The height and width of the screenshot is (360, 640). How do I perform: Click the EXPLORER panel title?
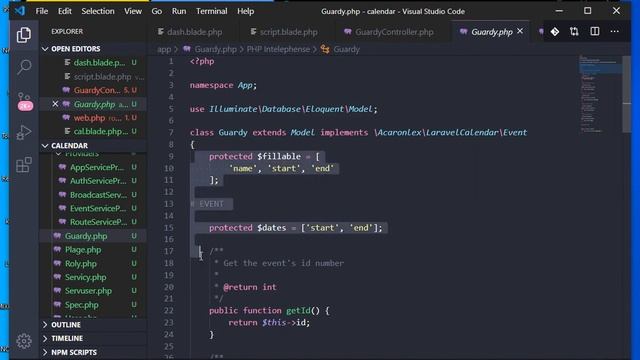[67, 31]
